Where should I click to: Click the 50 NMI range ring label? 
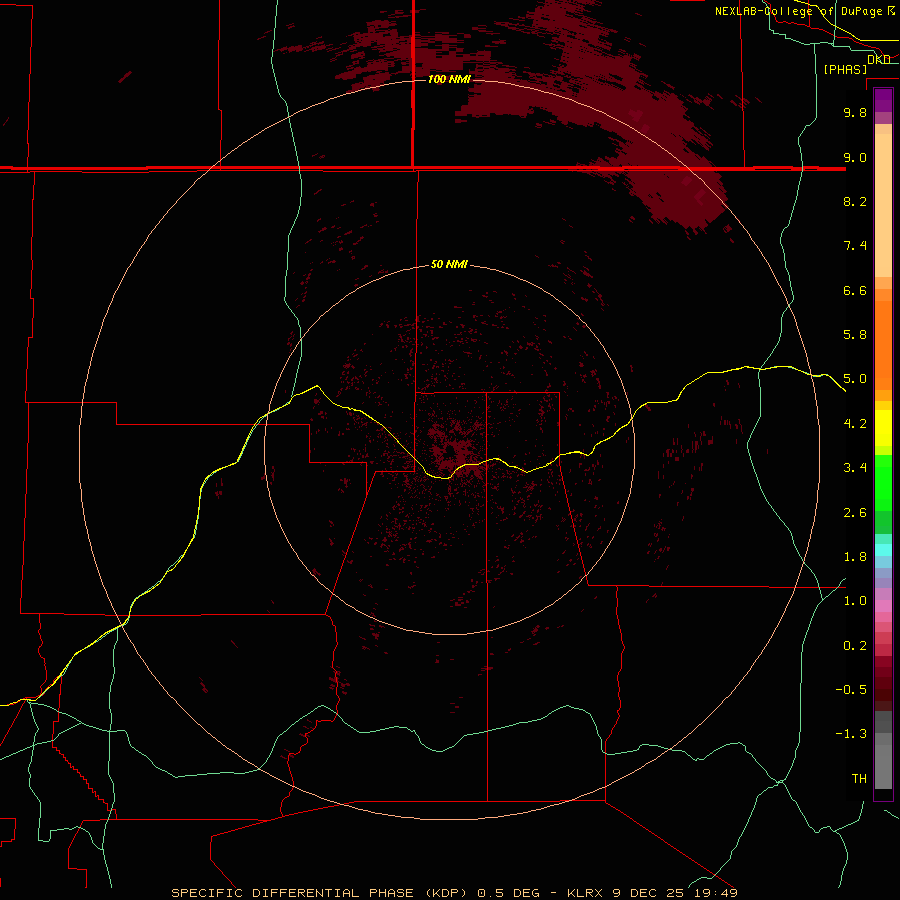[449, 264]
